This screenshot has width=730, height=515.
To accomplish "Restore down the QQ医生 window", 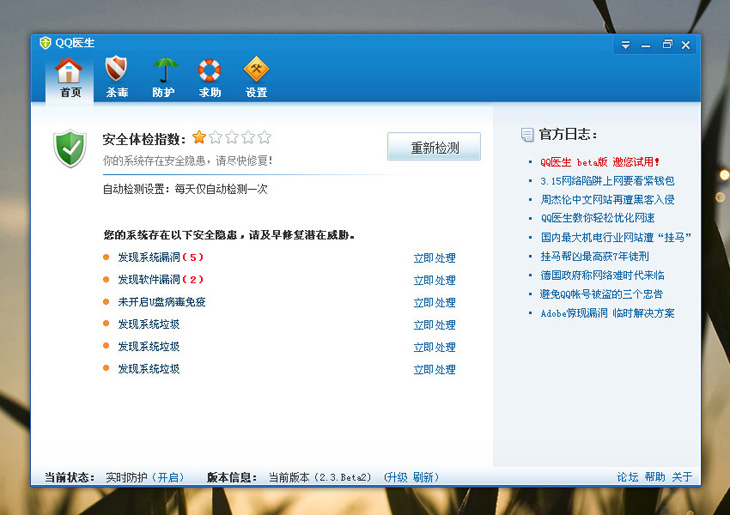I will (x=667, y=45).
